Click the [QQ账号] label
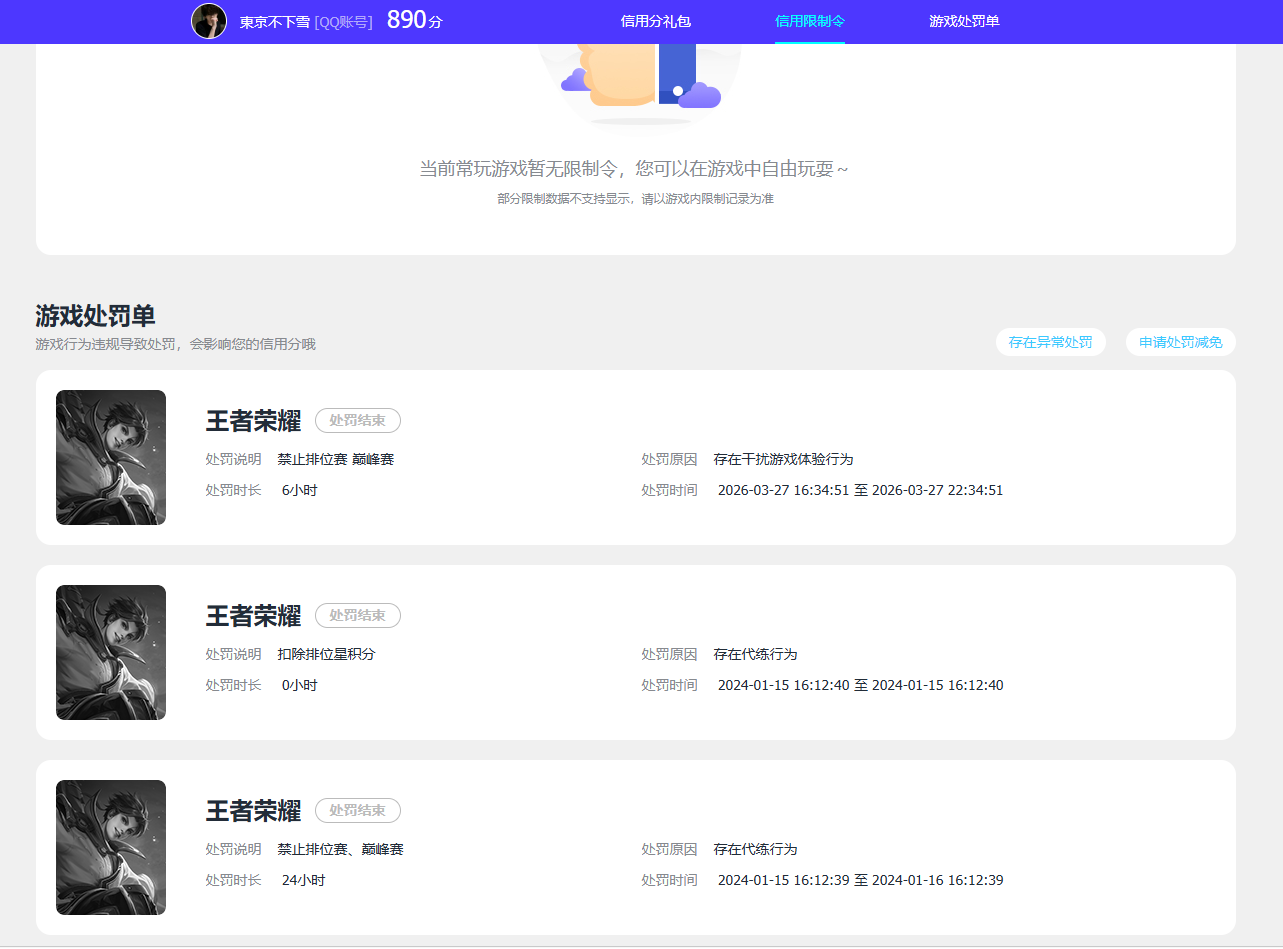 pos(344,22)
